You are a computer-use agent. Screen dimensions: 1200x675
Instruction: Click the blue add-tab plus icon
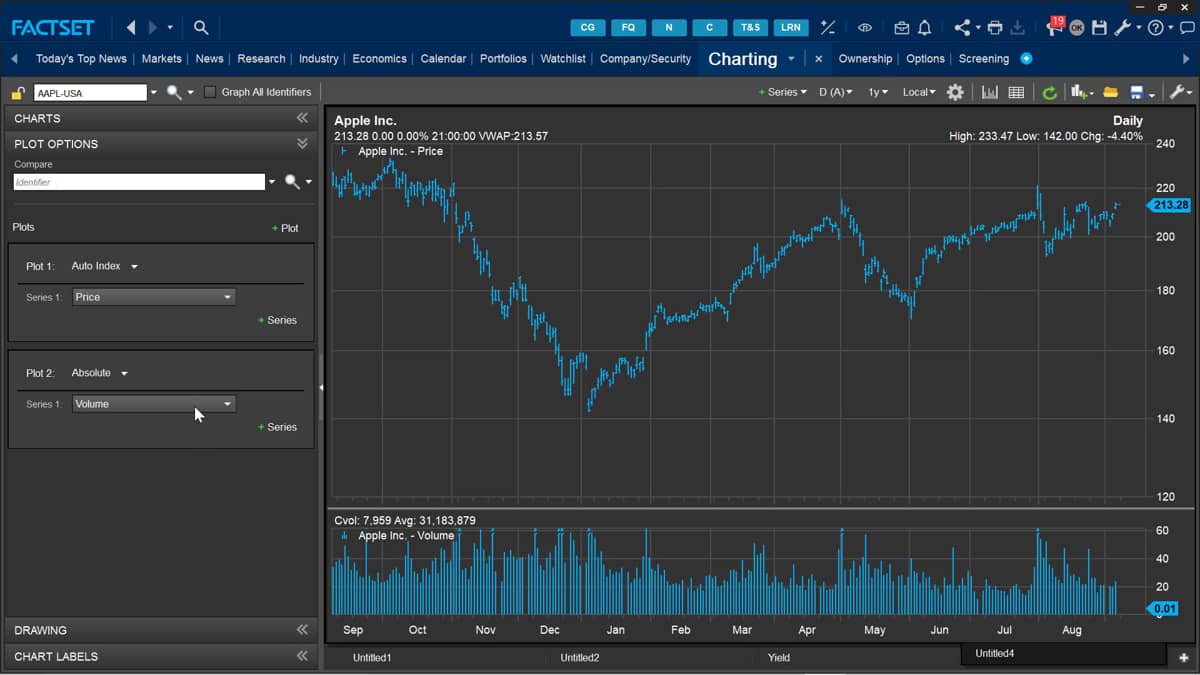coord(1026,59)
